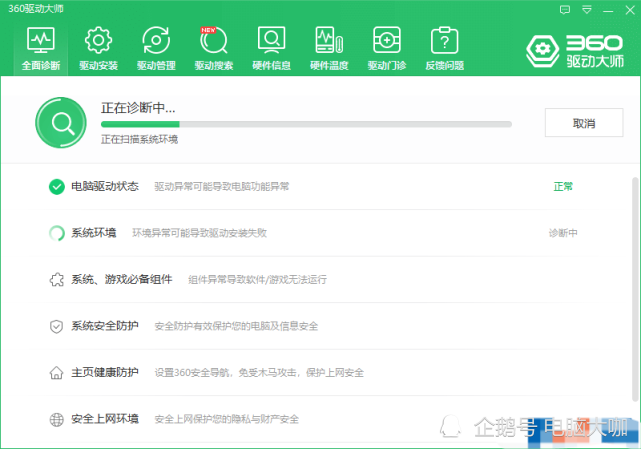Open 反馈问题 feedback icon
Screen dimensions: 641x449
[x=444, y=40]
